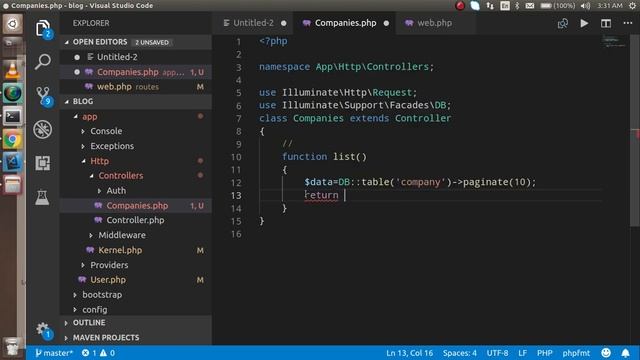Open the system settings gear in top bar

pos(632,6)
